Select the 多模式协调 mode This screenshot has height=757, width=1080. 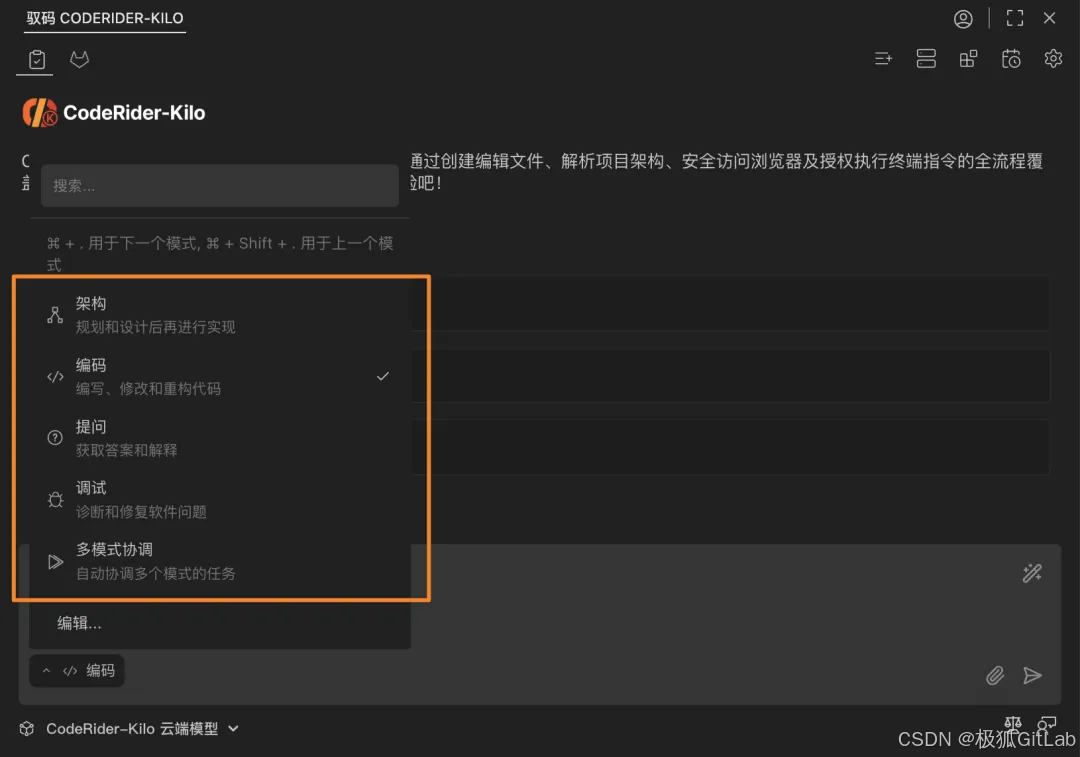pos(220,561)
